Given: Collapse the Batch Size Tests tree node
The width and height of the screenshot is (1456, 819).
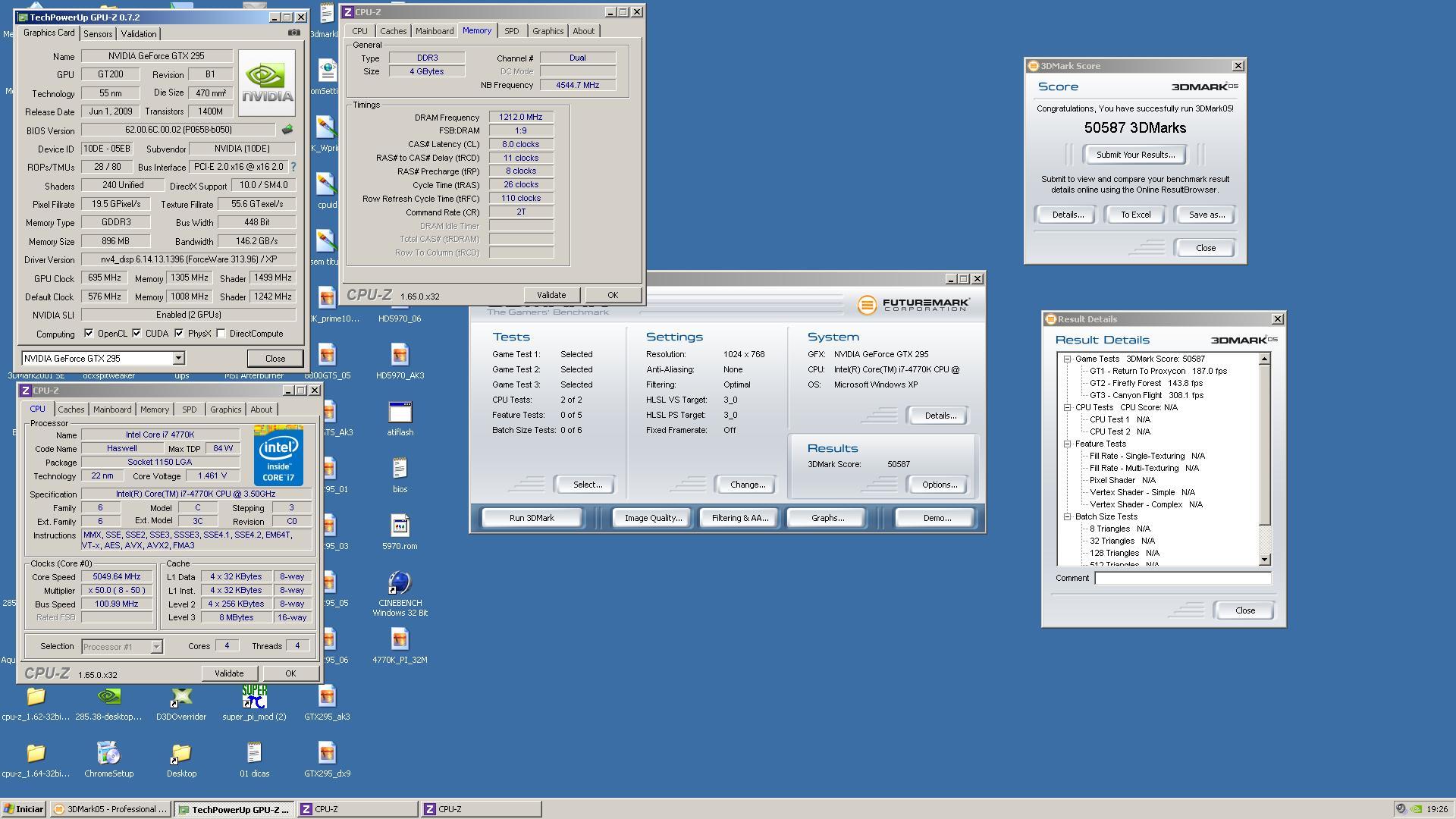Looking at the screenshot, I should click(x=1067, y=516).
